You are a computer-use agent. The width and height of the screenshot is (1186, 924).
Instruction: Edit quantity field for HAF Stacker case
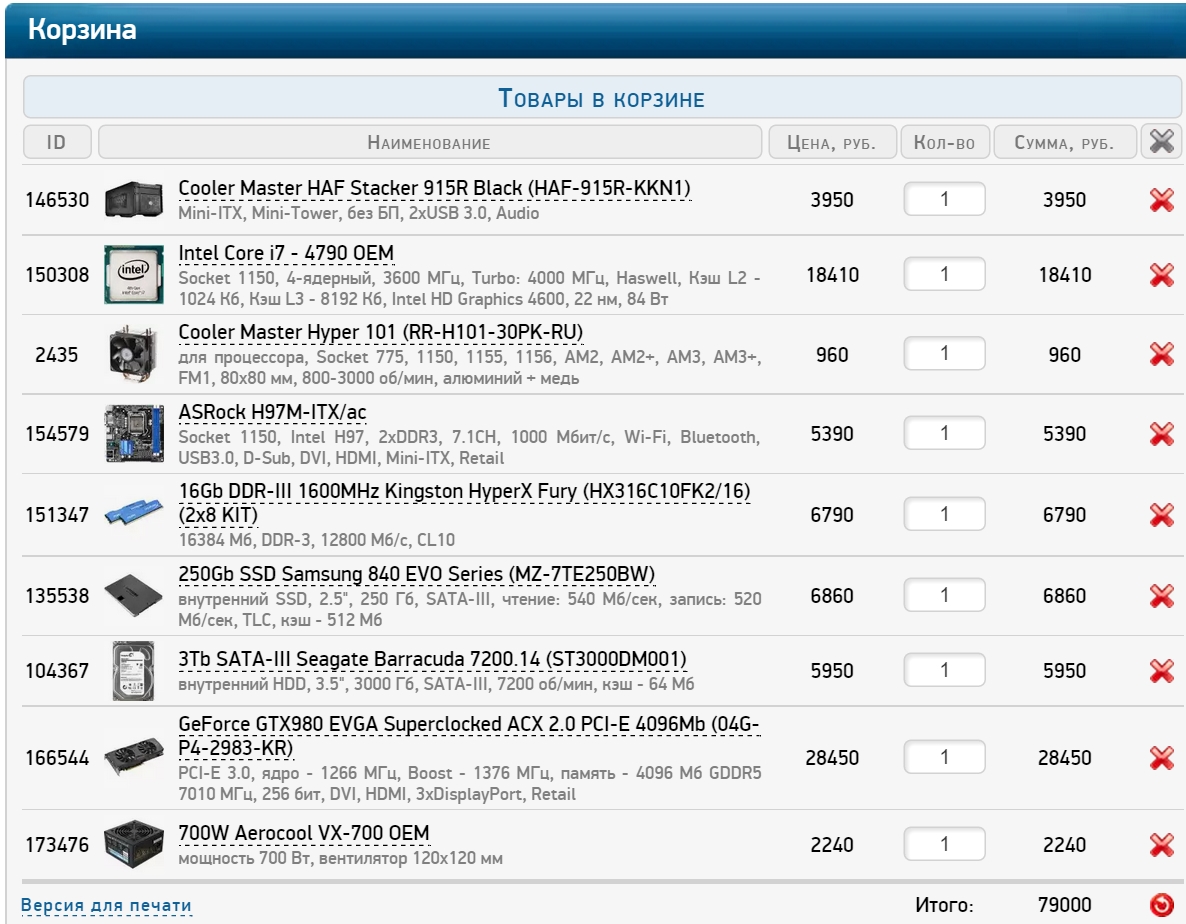point(944,200)
